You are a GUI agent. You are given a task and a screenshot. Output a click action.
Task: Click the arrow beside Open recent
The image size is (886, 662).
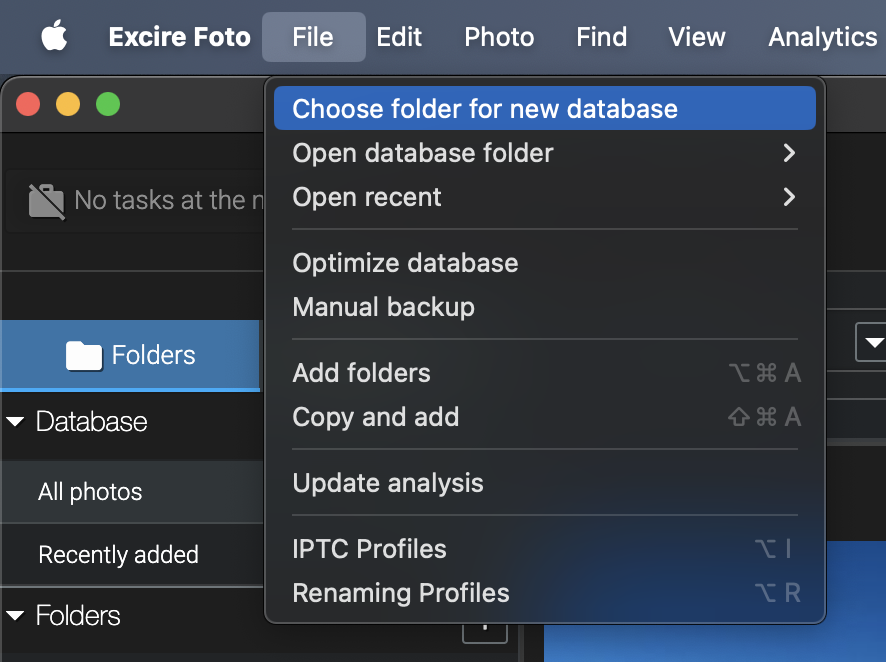pos(789,197)
